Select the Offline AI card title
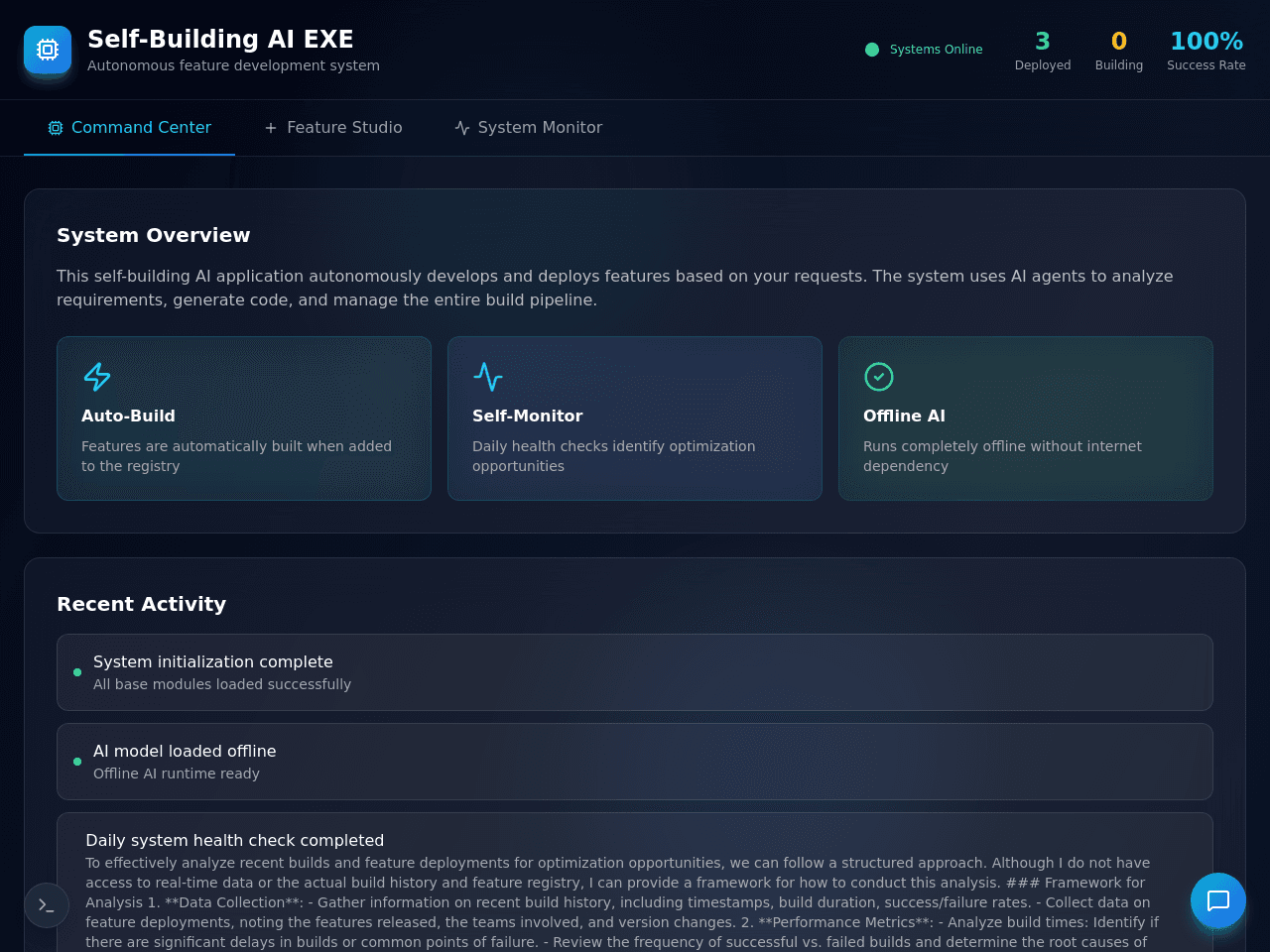 pos(904,416)
